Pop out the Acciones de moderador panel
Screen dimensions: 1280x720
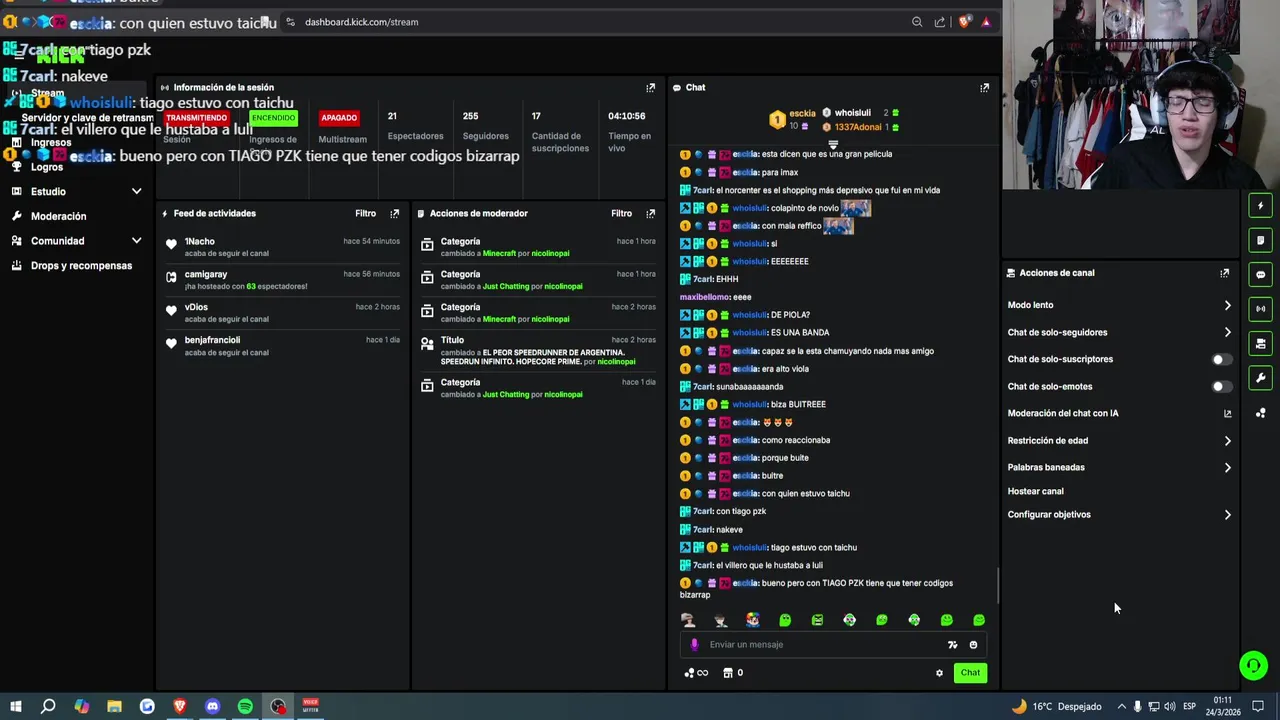click(650, 214)
